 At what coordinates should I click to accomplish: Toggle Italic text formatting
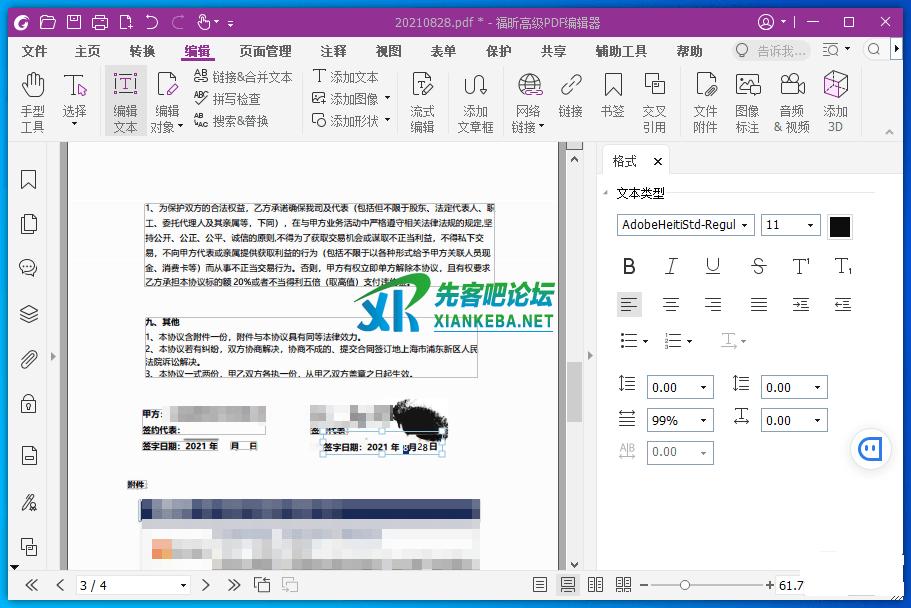click(671, 266)
